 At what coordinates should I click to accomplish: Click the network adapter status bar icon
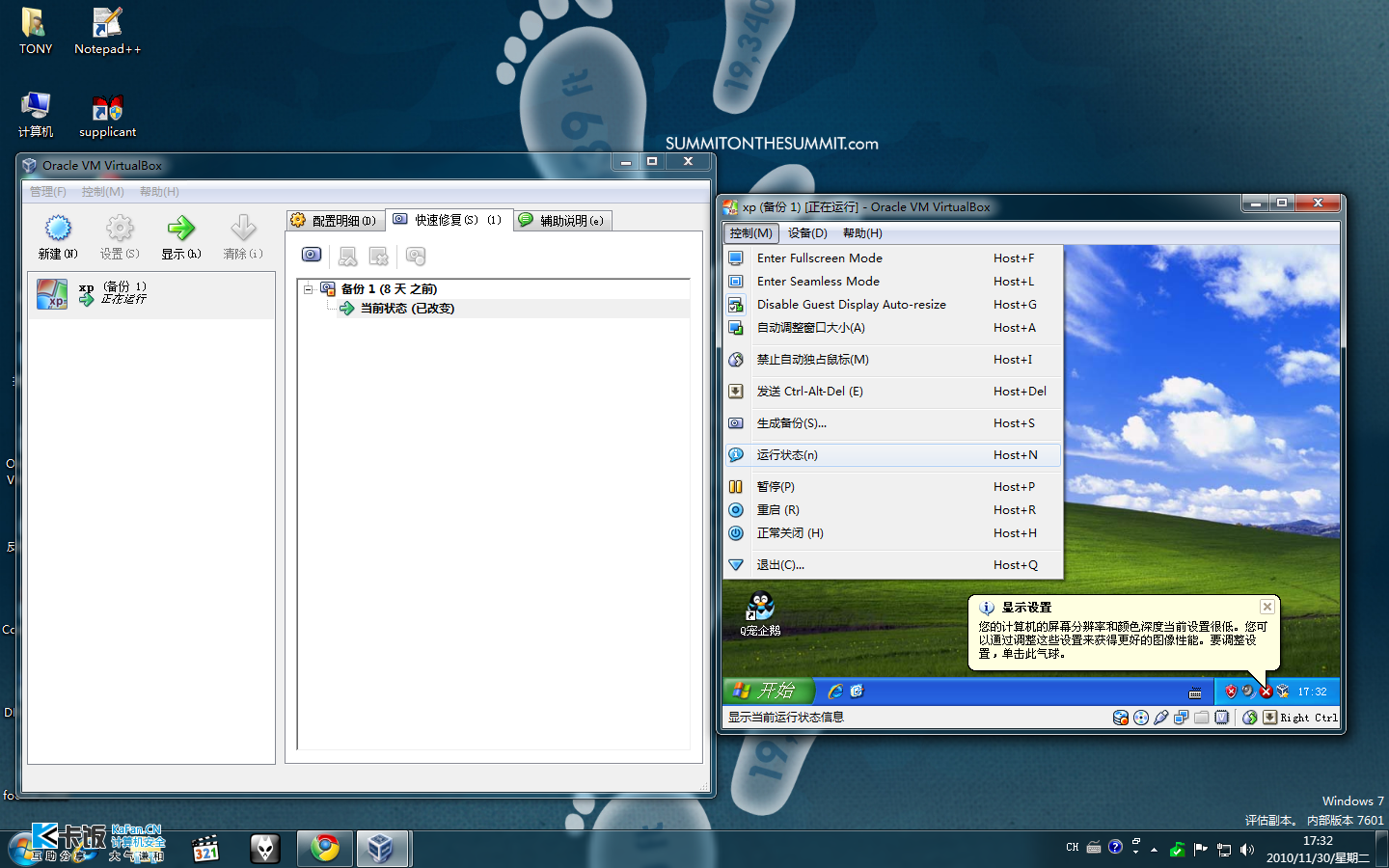1182,718
